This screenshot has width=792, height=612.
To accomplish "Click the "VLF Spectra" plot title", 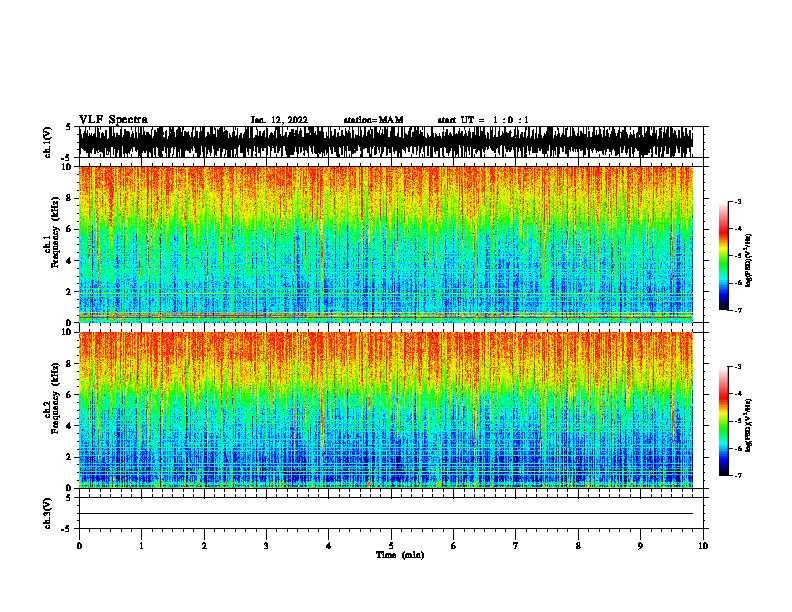I will [x=113, y=119].
